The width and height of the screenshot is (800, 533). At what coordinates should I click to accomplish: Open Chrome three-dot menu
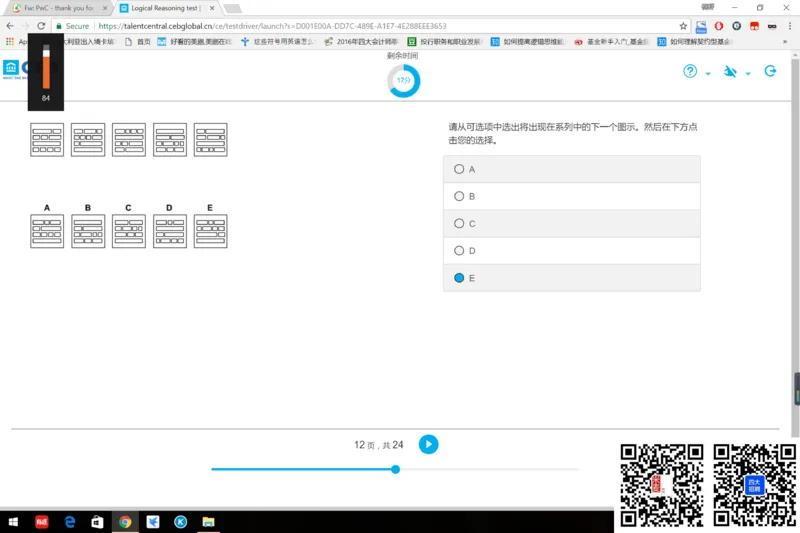pos(789,26)
